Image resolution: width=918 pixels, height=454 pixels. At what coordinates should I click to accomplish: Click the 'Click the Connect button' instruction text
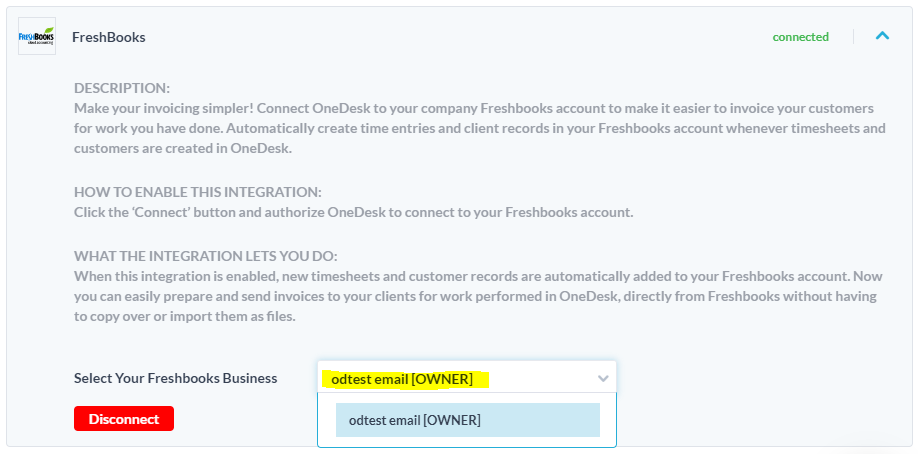pos(353,212)
